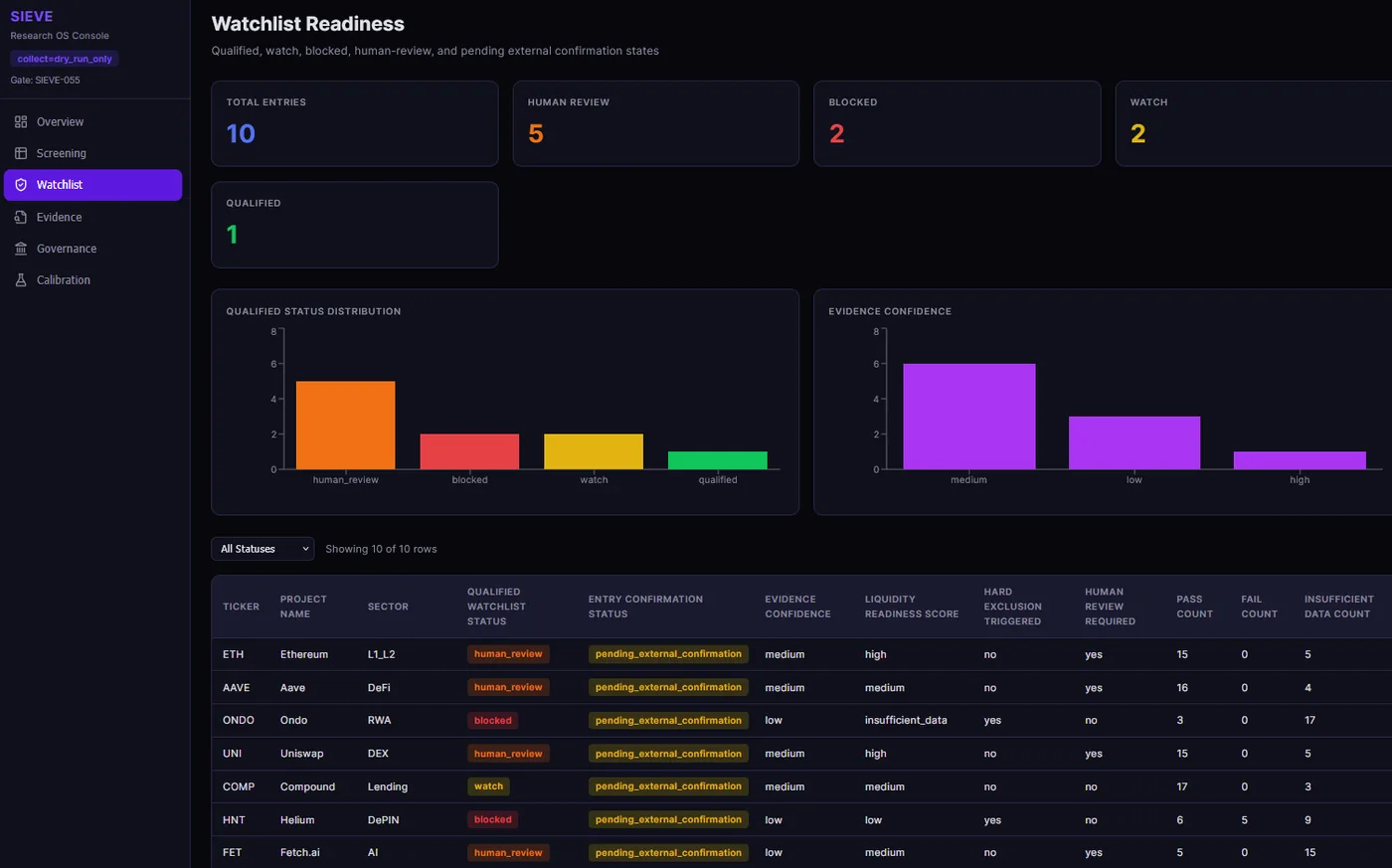Navigate to Governance
1392x868 pixels.
[x=92, y=249]
